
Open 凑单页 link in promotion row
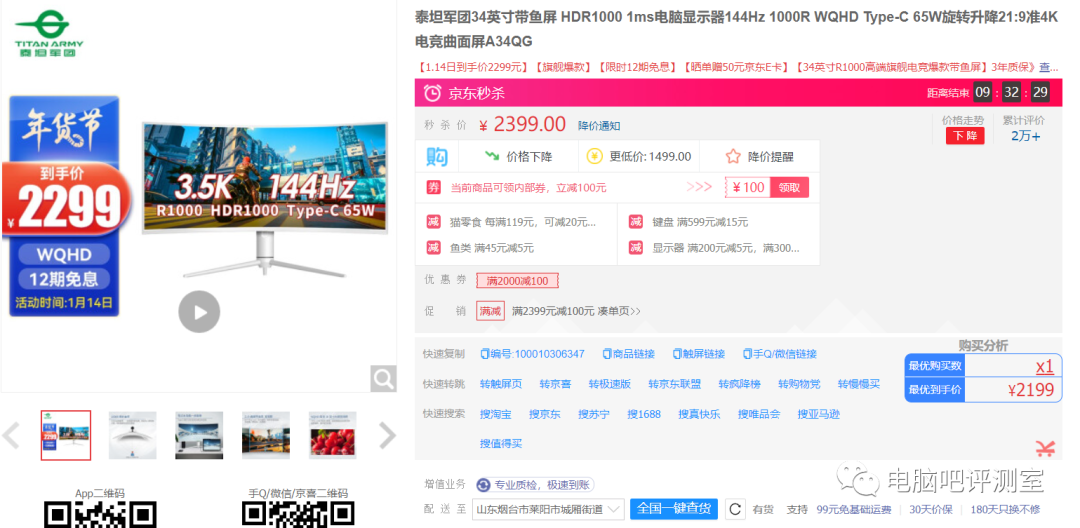(x=619, y=311)
